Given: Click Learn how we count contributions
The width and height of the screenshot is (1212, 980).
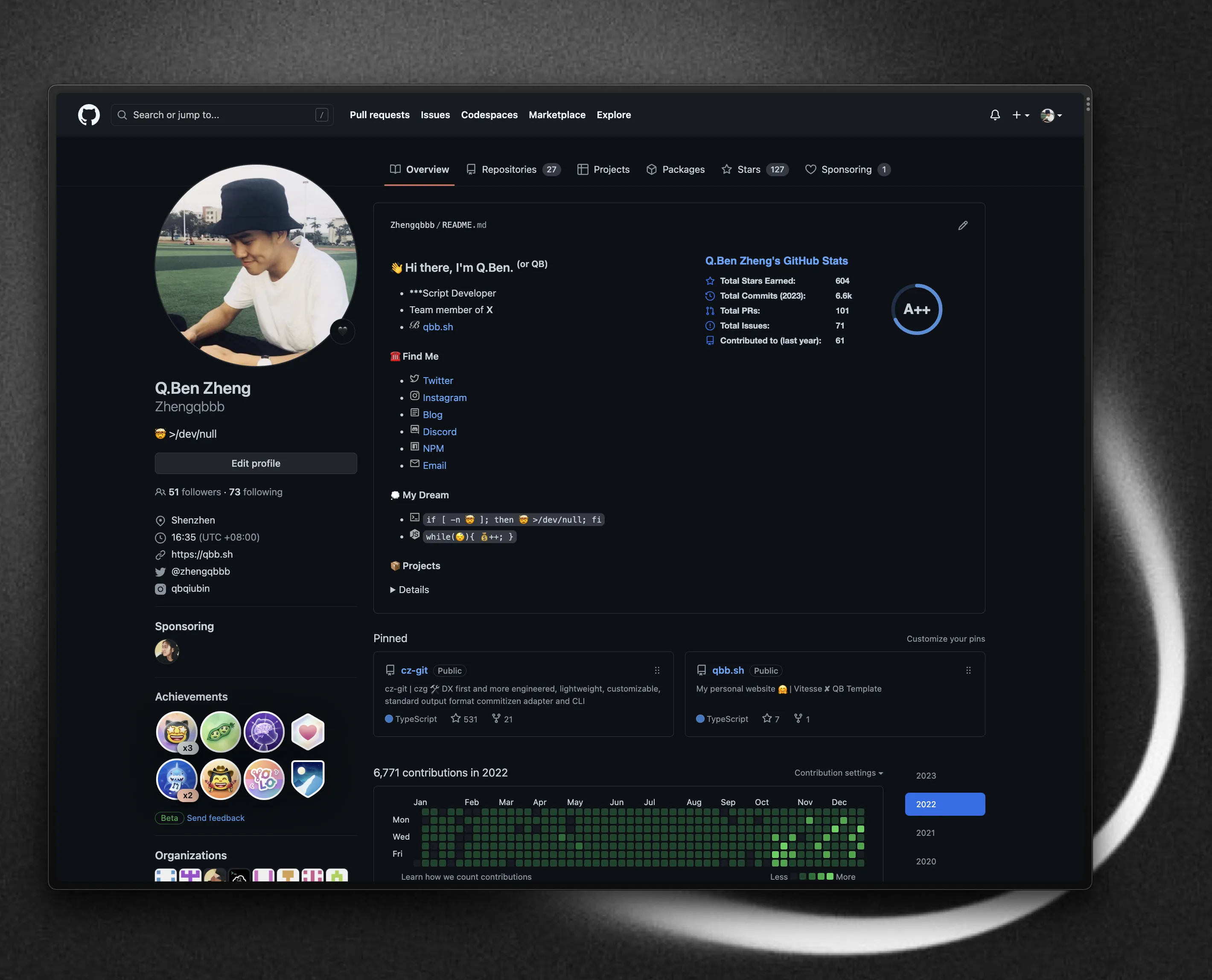Looking at the screenshot, I should [466, 877].
